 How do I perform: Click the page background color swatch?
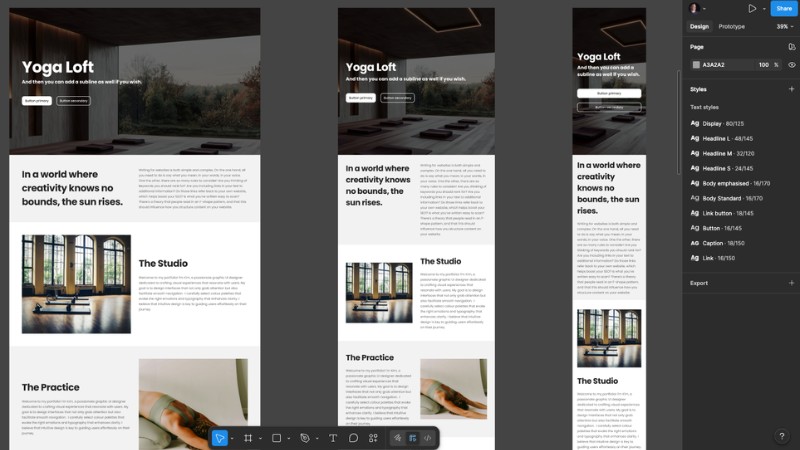coord(695,65)
